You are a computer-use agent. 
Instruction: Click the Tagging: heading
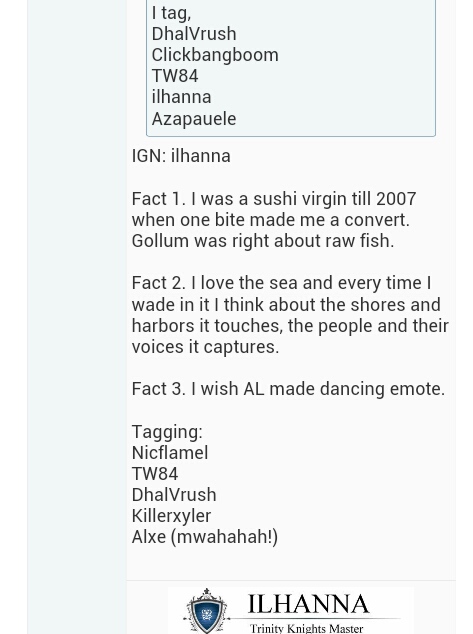[167, 432]
